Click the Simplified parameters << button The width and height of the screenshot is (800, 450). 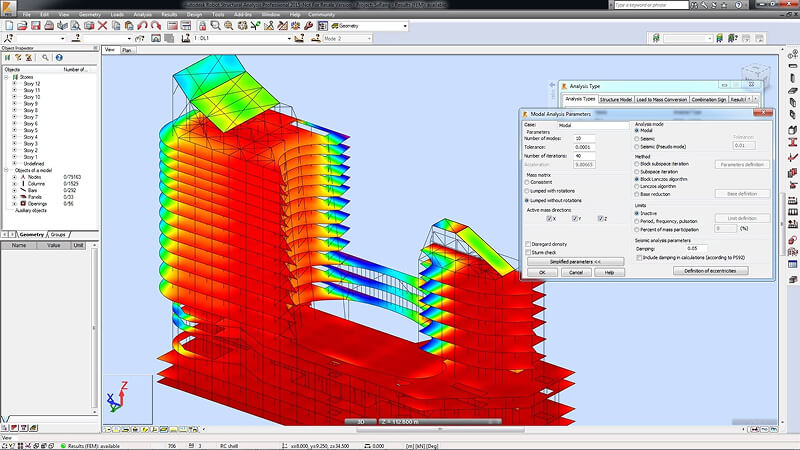(575, 262)
